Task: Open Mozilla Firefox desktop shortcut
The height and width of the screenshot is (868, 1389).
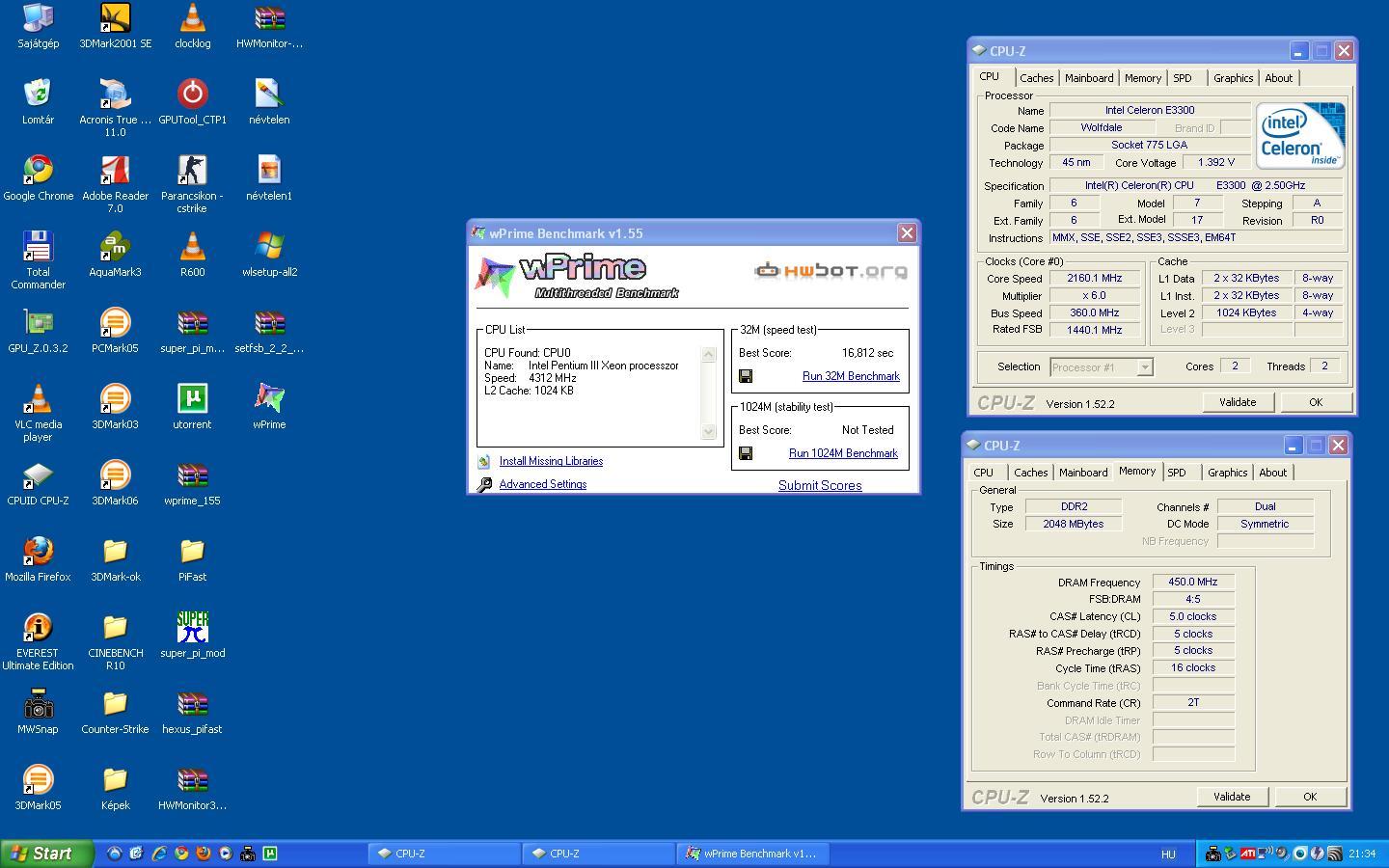Action: point(38,552)
